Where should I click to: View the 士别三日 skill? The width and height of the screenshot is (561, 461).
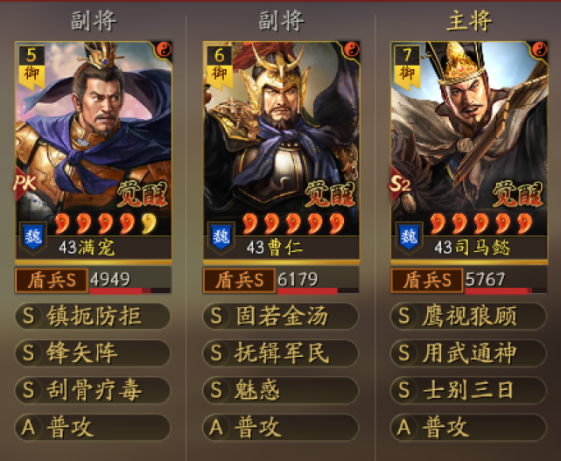coord(468,390)
